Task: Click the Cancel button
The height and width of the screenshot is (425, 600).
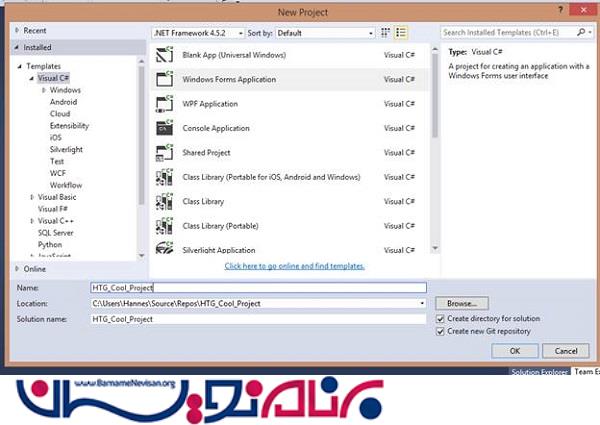Action: tap(566, 351)
